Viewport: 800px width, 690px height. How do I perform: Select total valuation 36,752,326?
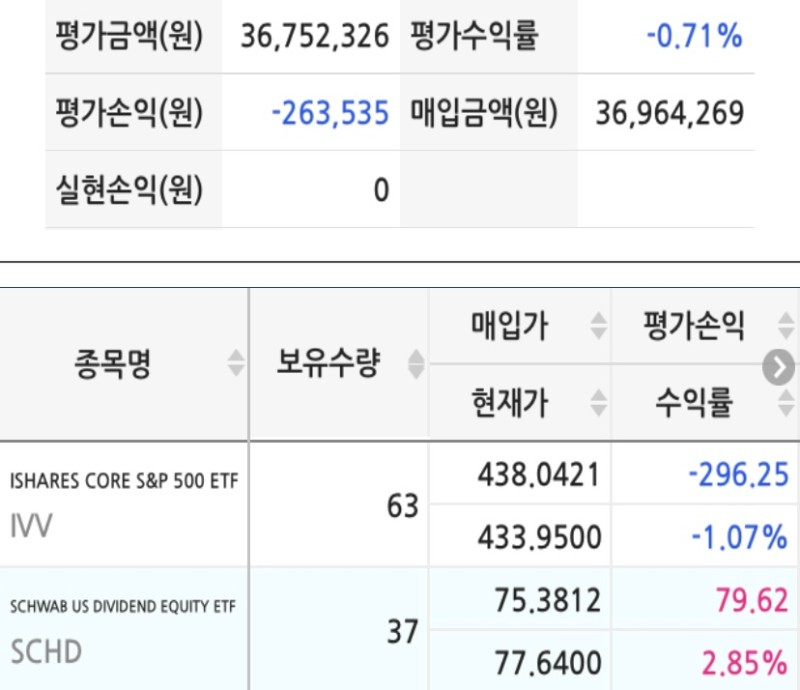[x=315, y=36]
